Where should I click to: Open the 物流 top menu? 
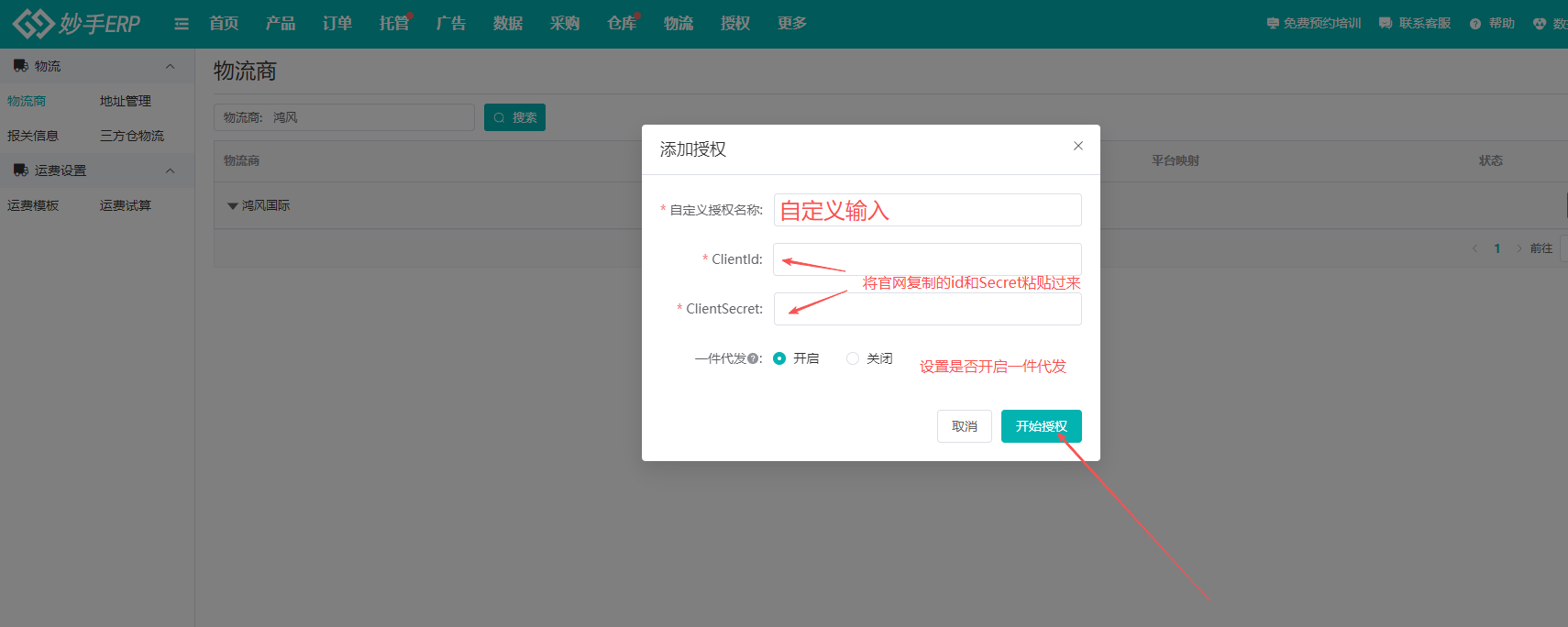[679, 24]
